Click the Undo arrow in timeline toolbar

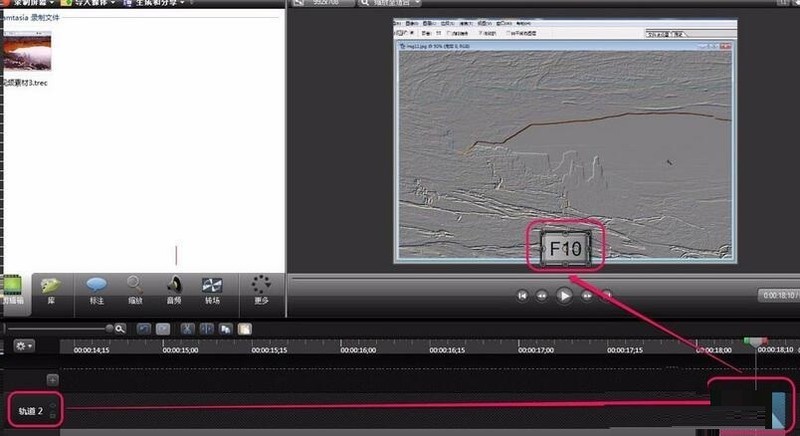click(x=143, y=329)
